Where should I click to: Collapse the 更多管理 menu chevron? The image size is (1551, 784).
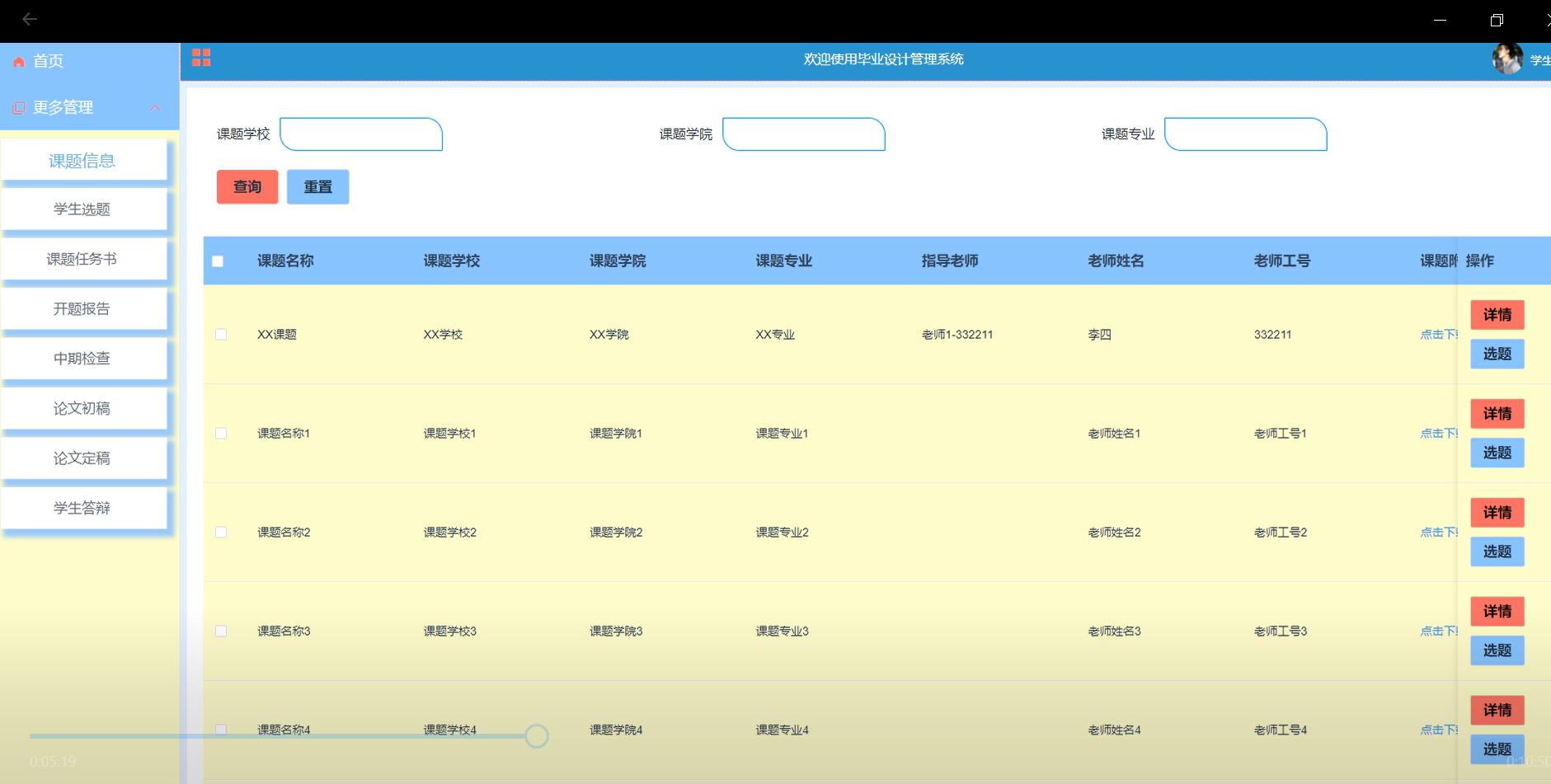[155, 108]
